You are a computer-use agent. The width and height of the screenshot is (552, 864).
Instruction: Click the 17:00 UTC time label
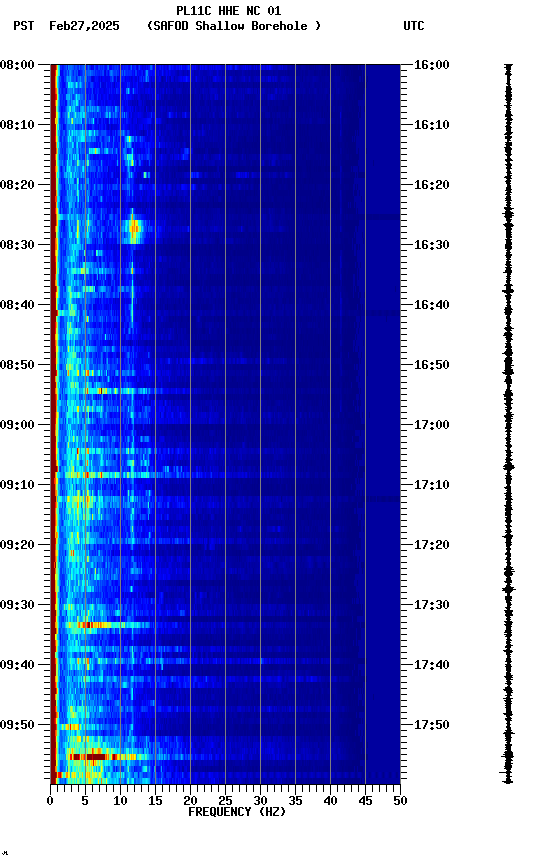pyautogui.click(x=432, y=425)
